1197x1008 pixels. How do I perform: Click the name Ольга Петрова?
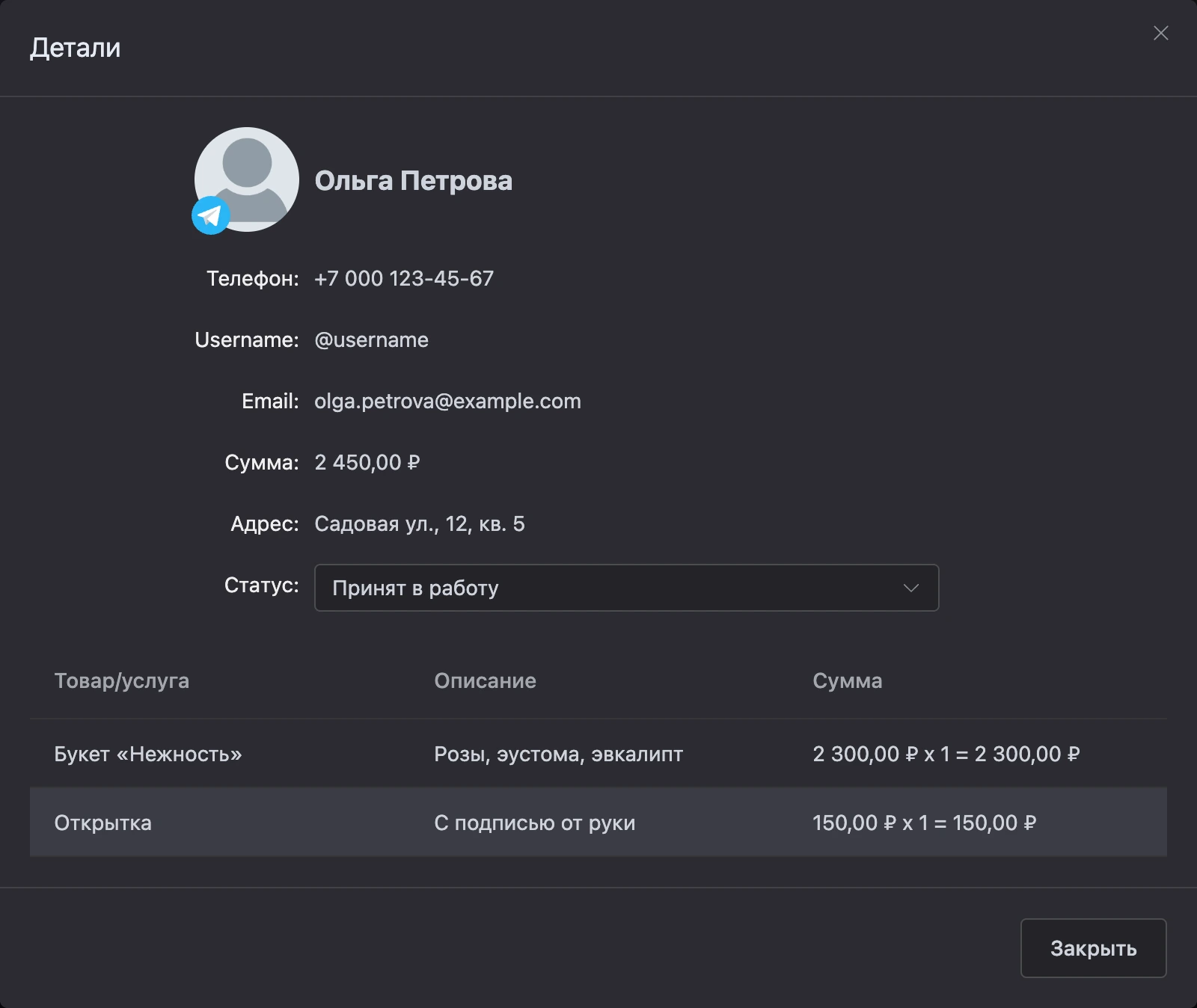[414, 181]
